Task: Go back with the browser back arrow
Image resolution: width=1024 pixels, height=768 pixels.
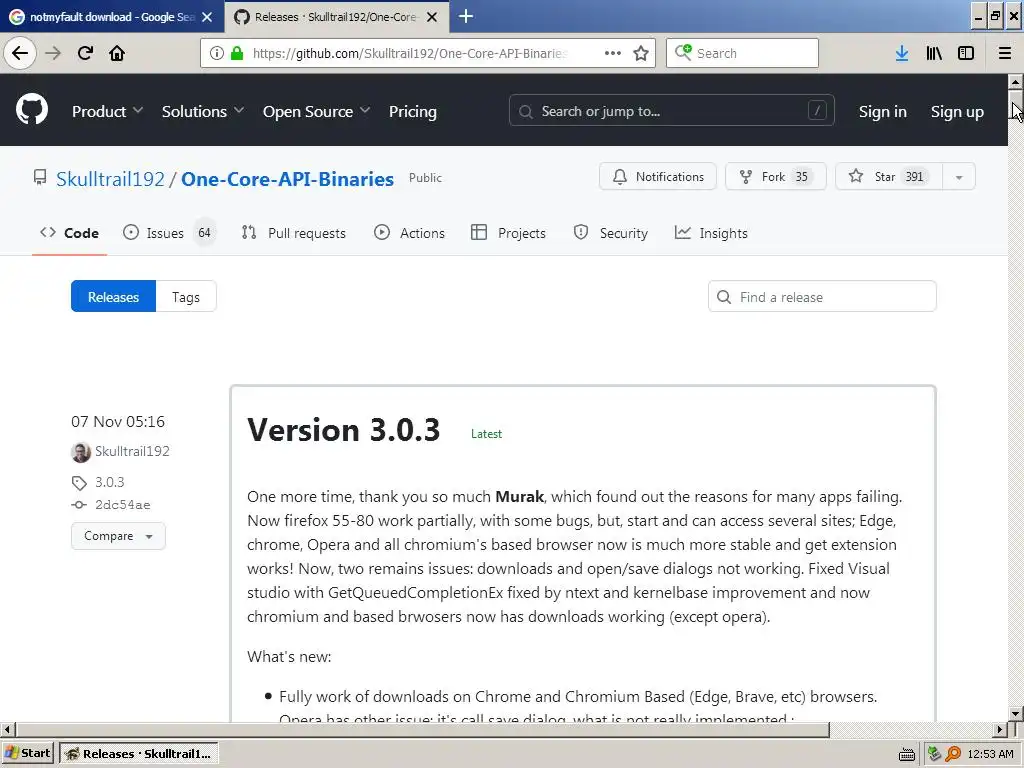Action: pos(20,53)
